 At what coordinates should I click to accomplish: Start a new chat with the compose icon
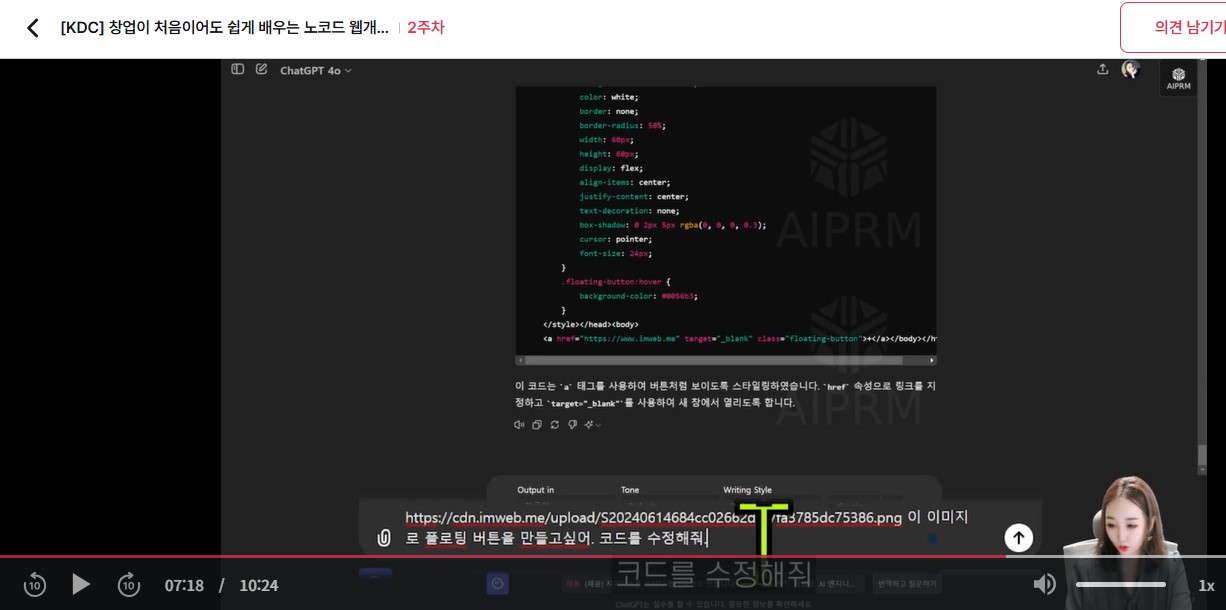262,70
